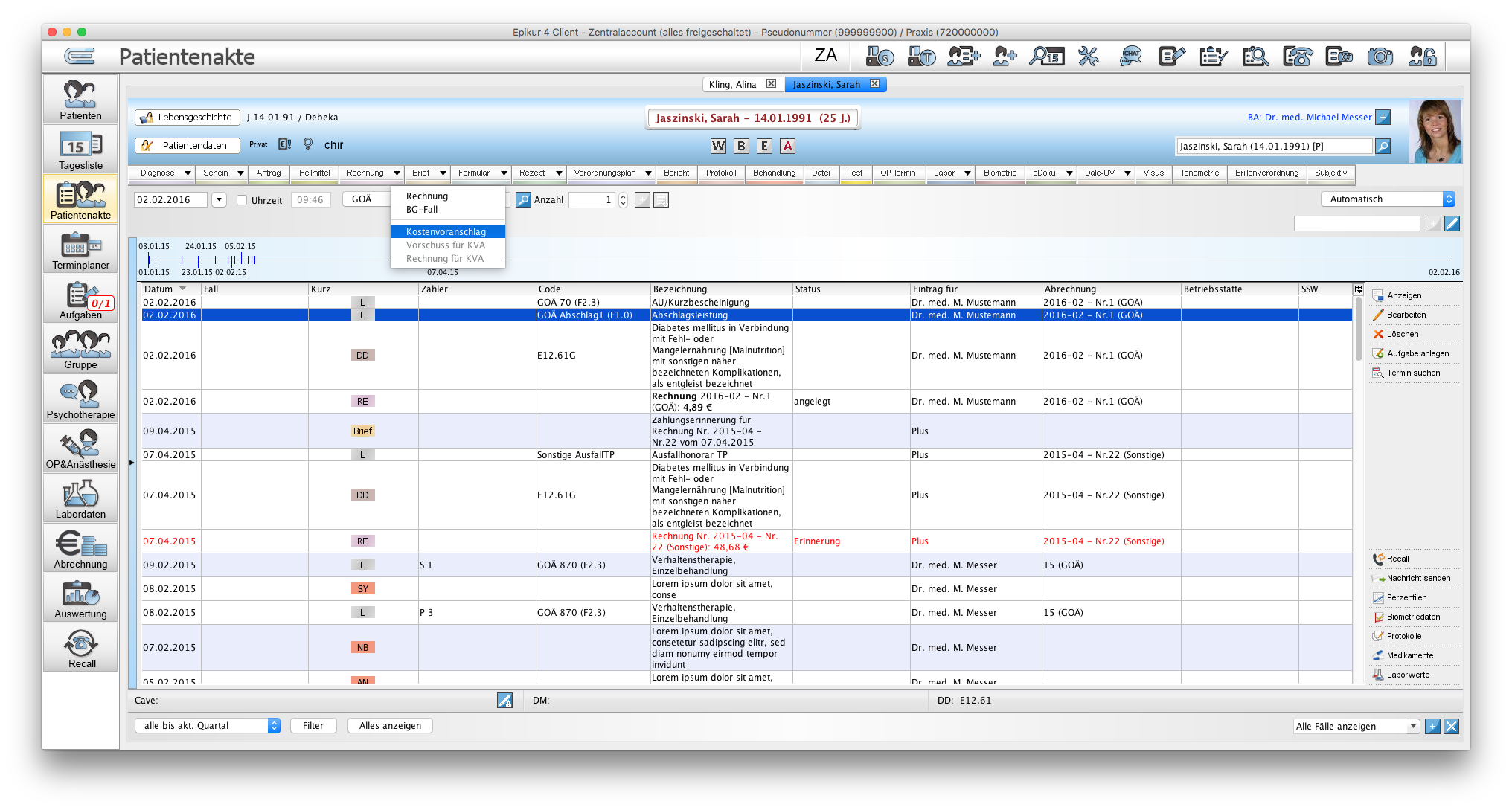The image size is (1512, 810).
Task: Open Aufgaben with the 0/1 badge
Action: [x=80, y=299]
